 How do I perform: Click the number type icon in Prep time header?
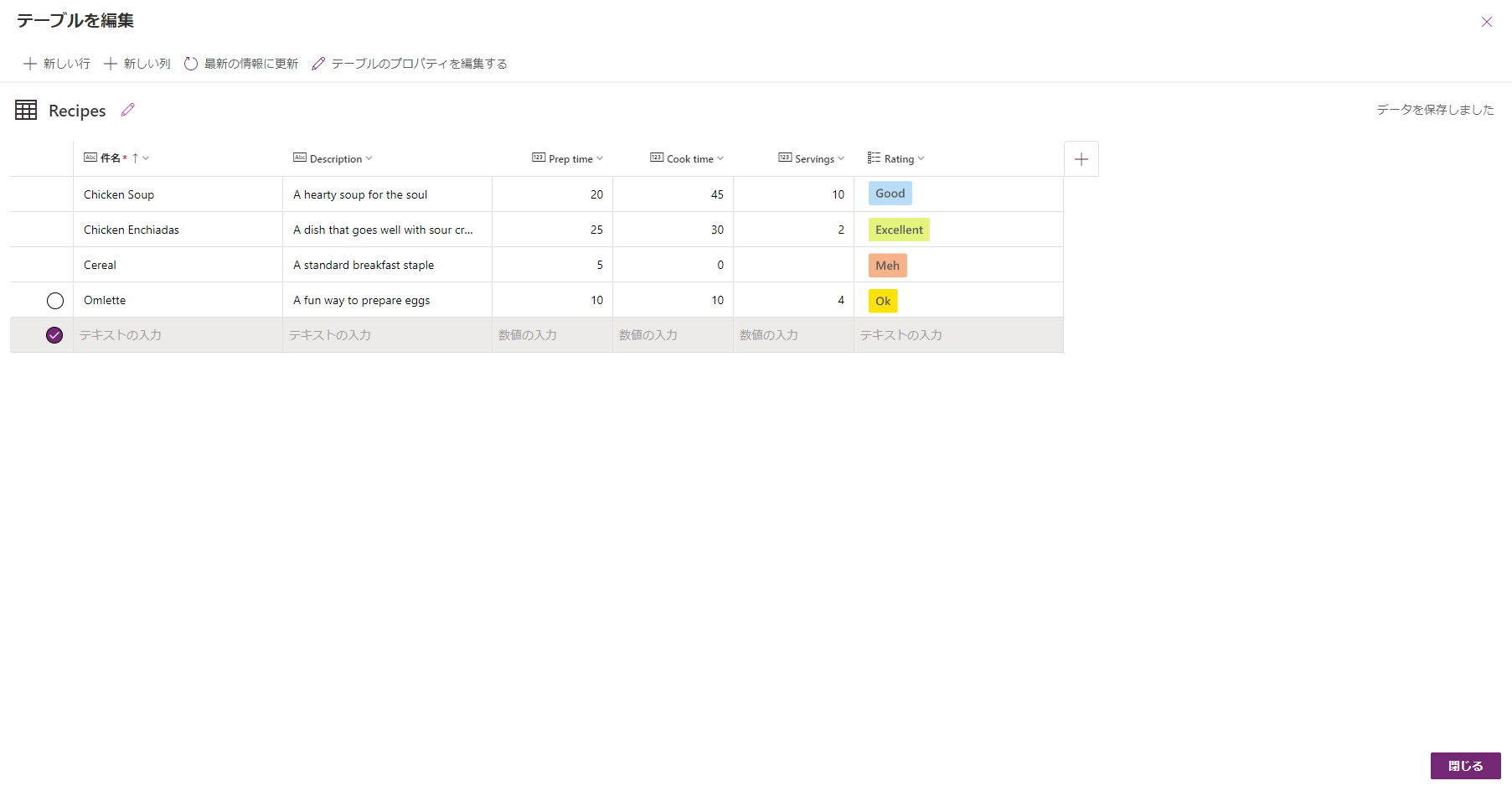click(539, 158)
